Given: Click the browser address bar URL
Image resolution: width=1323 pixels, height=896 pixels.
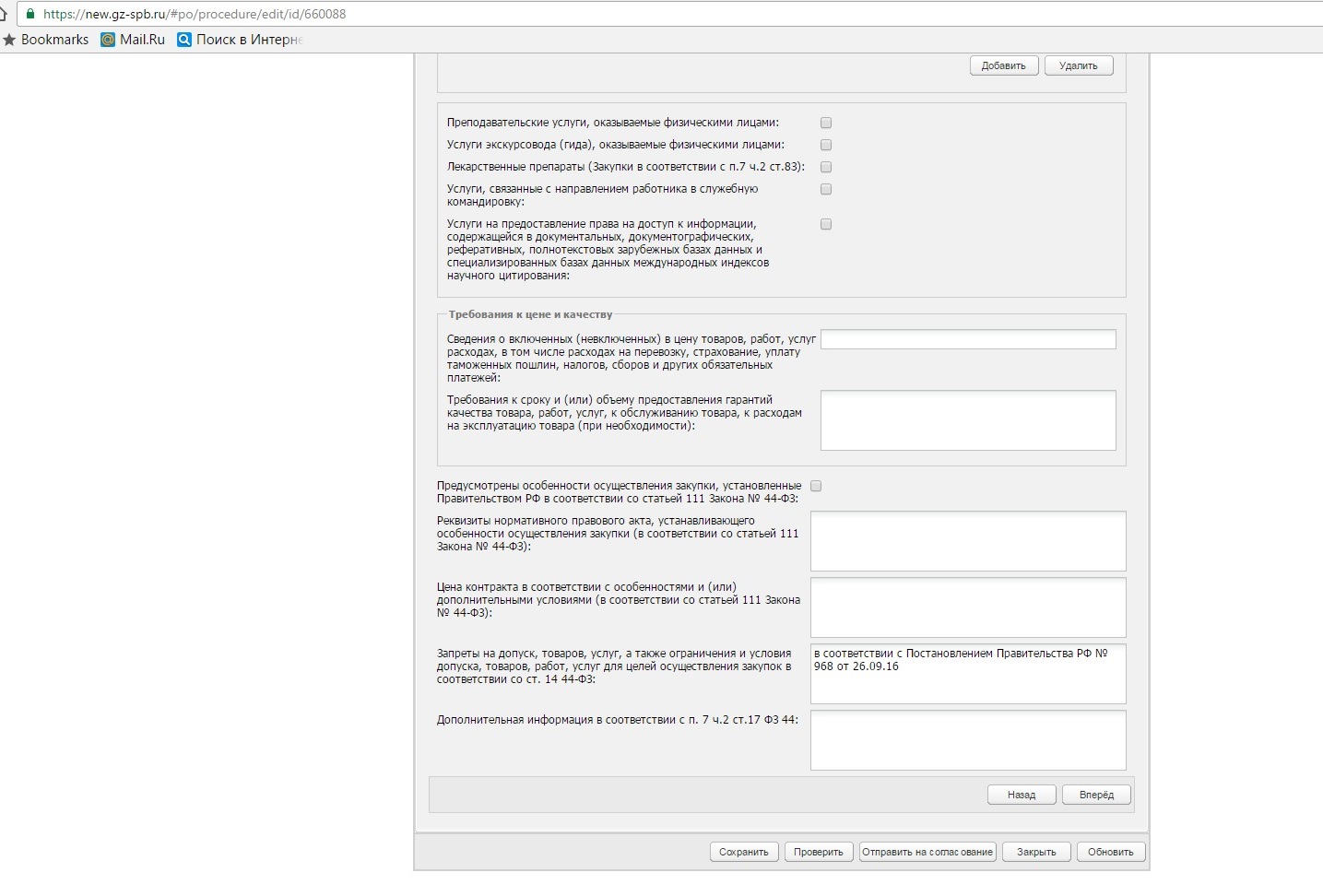Looking at the screenshot, I should pyautogui.click(x=195, y=14).
